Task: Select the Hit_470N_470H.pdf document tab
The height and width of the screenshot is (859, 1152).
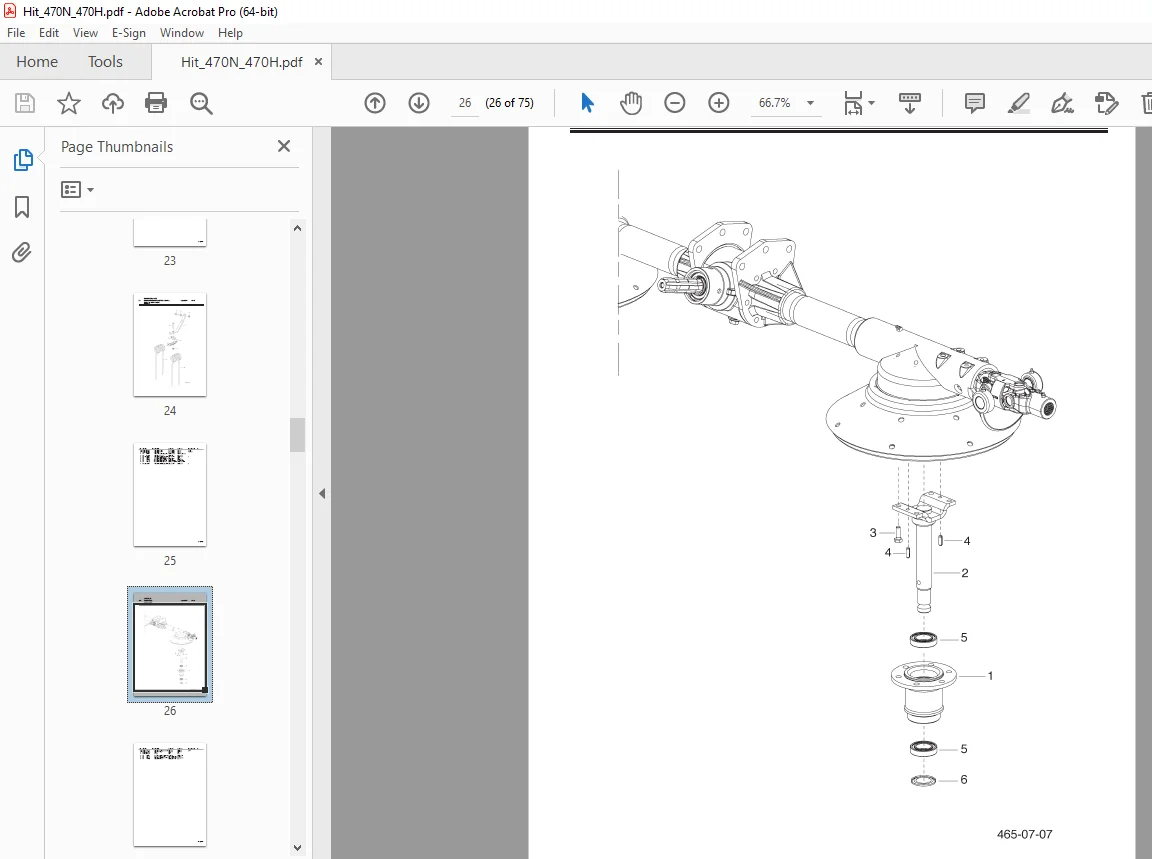Action: pos(242,62)
